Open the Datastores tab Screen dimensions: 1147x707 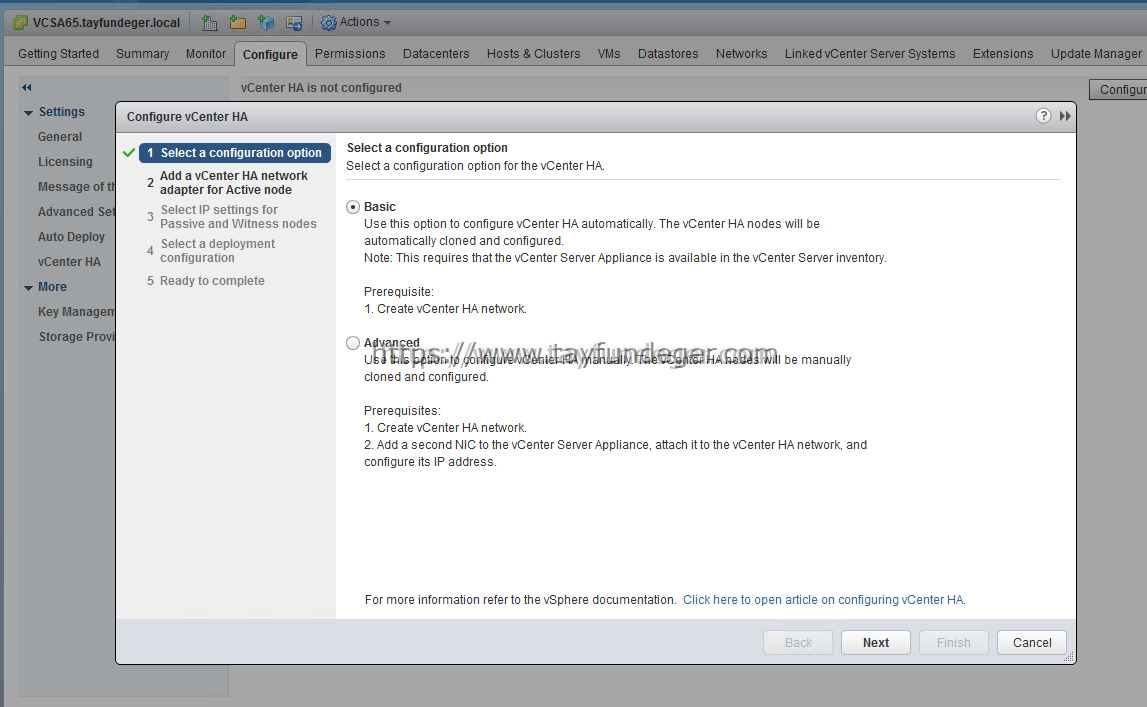(668, 53)
